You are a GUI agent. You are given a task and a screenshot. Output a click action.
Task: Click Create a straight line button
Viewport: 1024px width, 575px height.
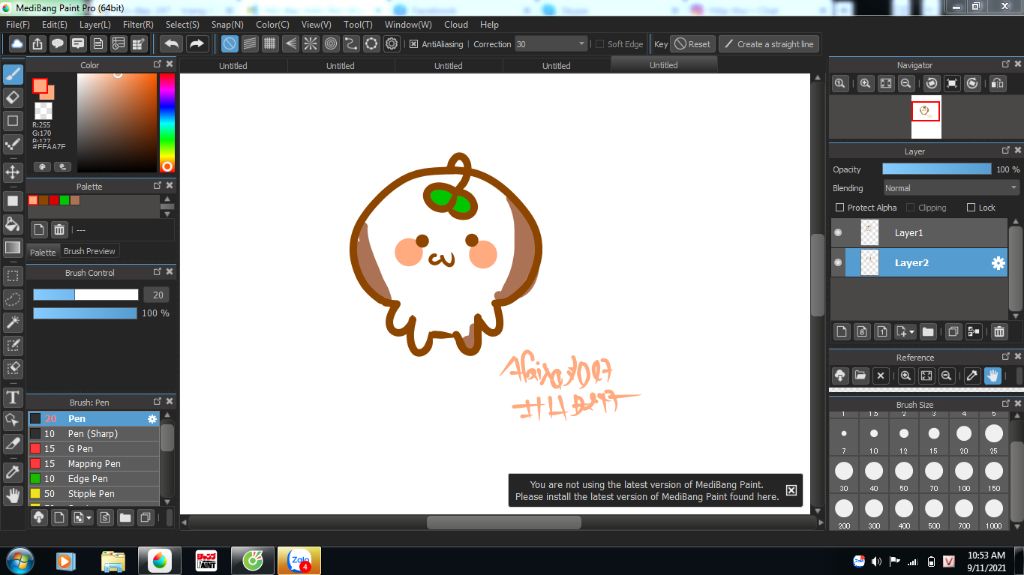pos(770,44)
